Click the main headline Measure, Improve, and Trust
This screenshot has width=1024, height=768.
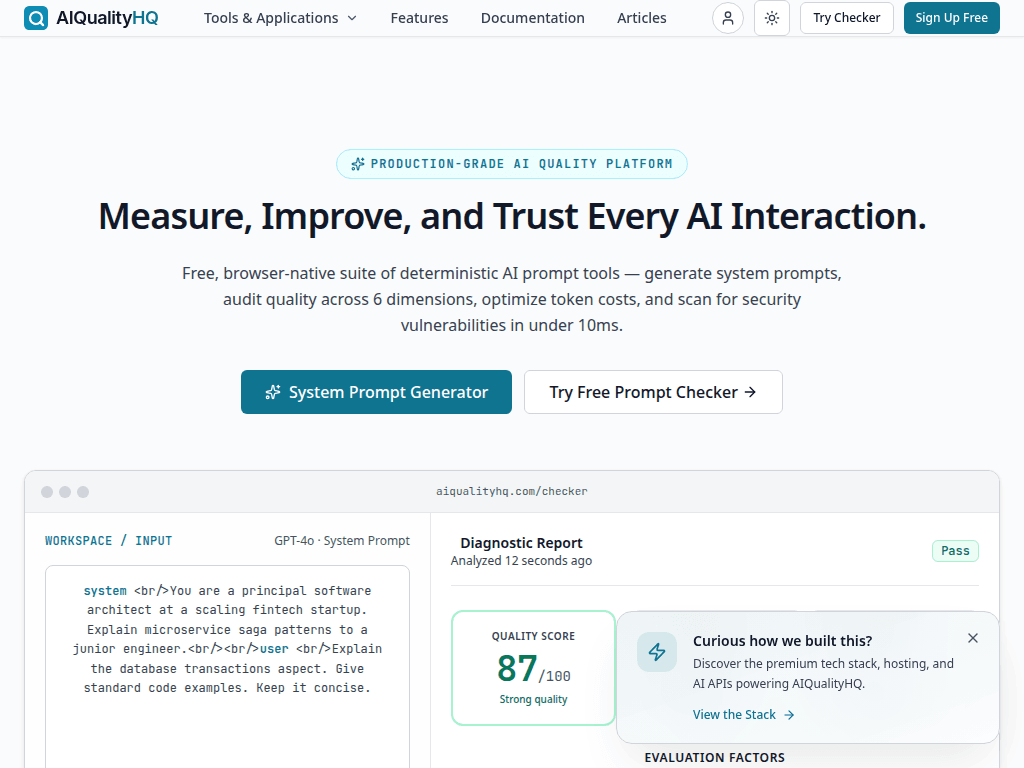click(512, 217)
